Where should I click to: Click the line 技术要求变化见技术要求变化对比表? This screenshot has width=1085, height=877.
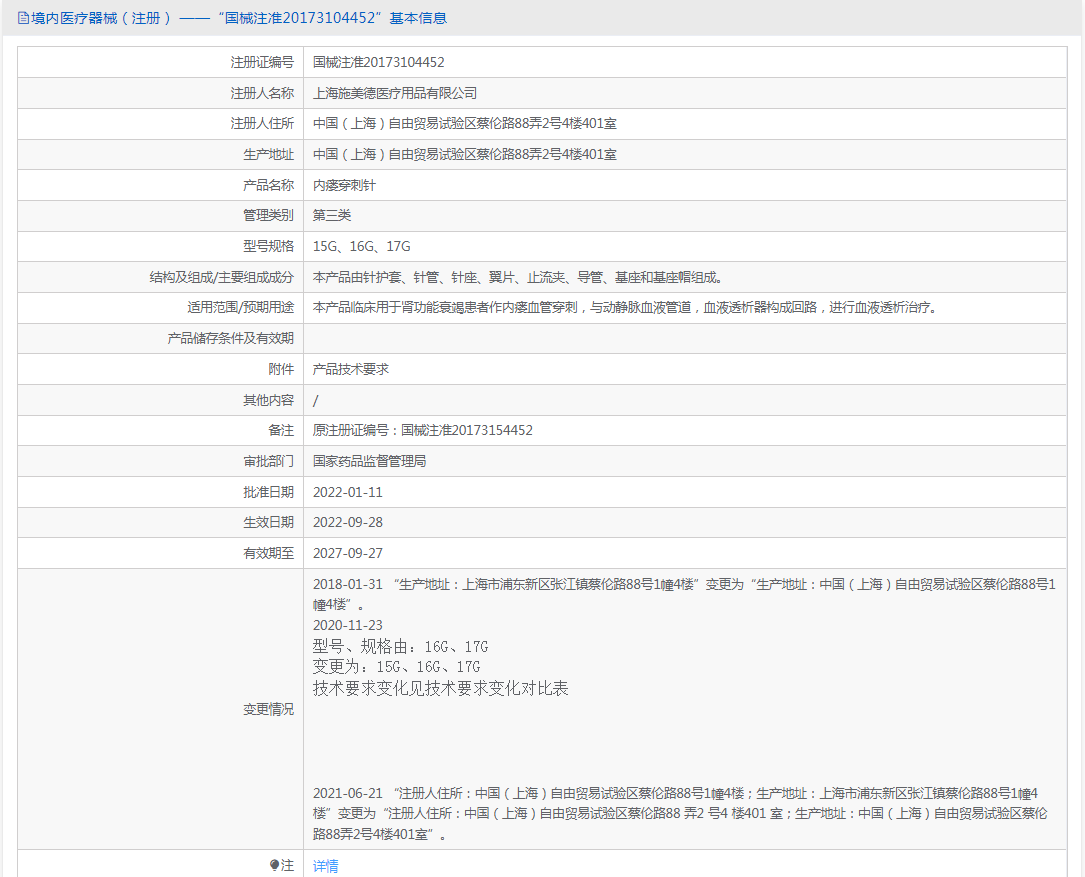tap(440, 688)
